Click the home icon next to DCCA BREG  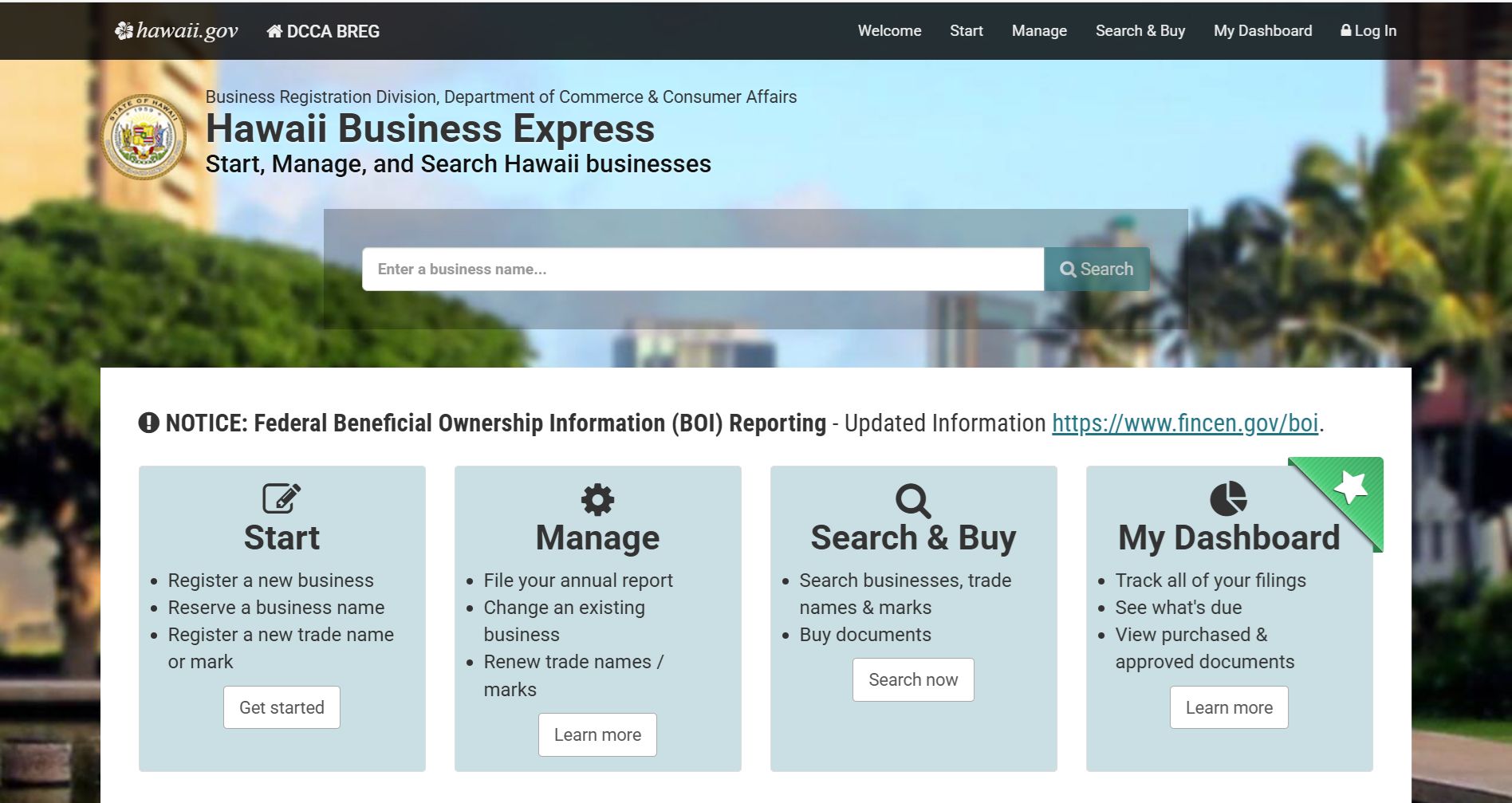(274, 31)
